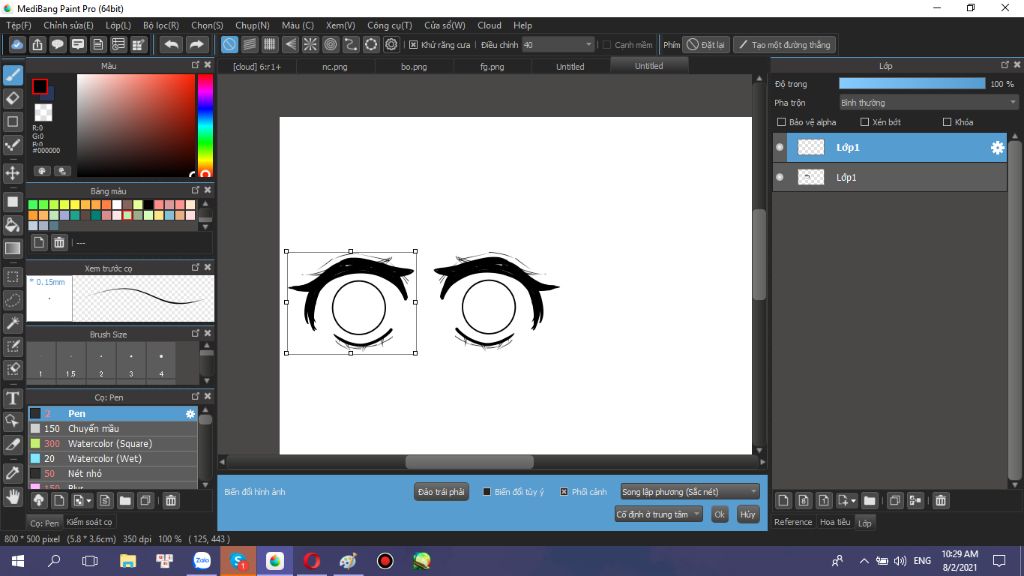Click the Undo arrow in toolbar

[171, 44]
